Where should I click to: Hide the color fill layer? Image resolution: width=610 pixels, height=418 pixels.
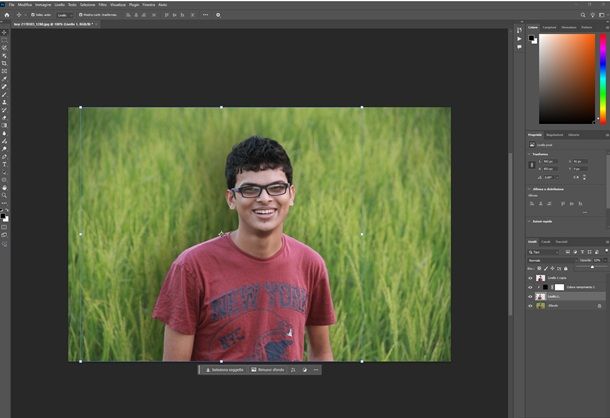[530, 287]
